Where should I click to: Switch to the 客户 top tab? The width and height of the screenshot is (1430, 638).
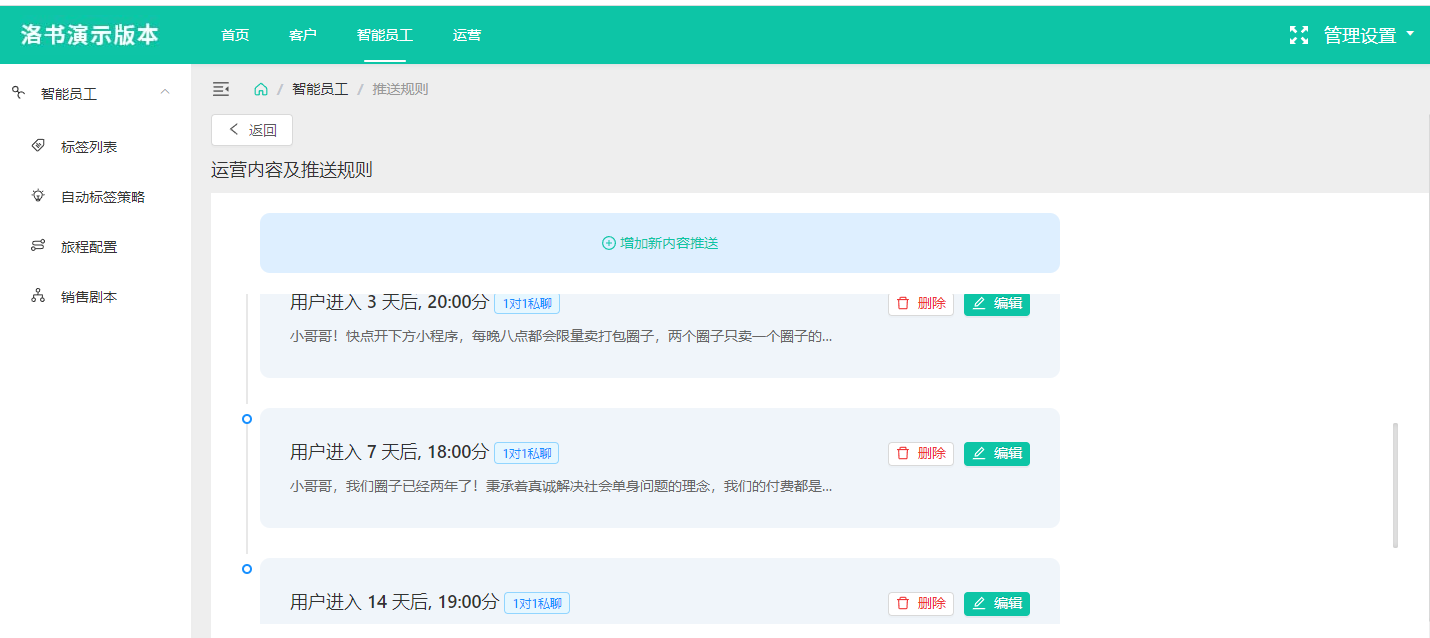point(302,35)
